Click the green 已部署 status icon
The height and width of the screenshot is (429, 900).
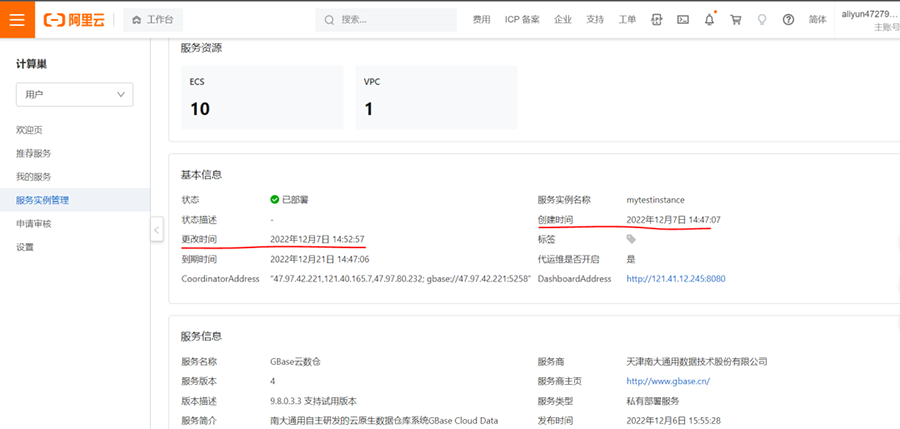click(275, 200)
